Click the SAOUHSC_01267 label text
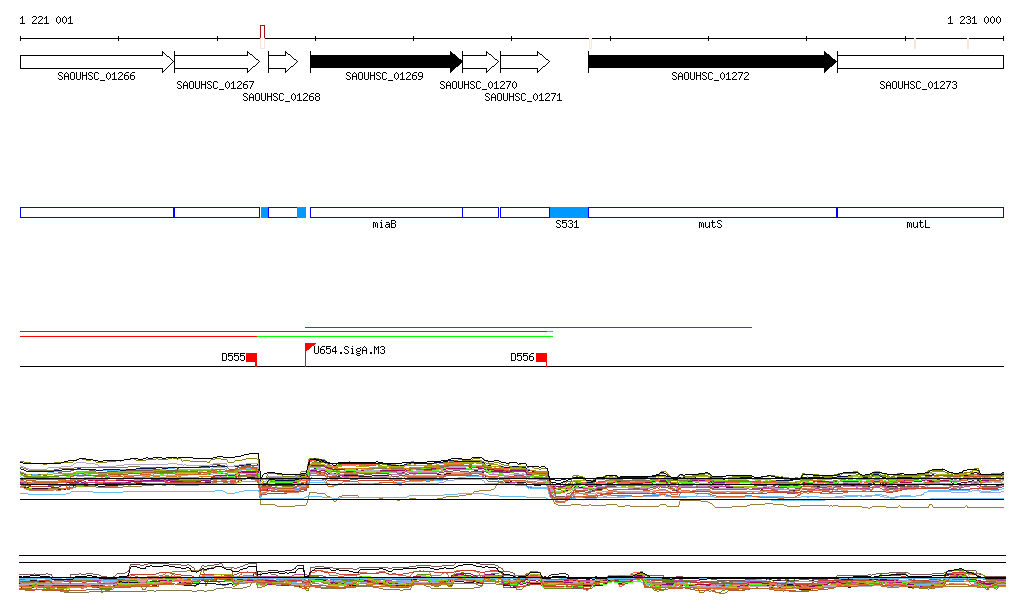The image size is (1024, 611). (x=216, y=86)
